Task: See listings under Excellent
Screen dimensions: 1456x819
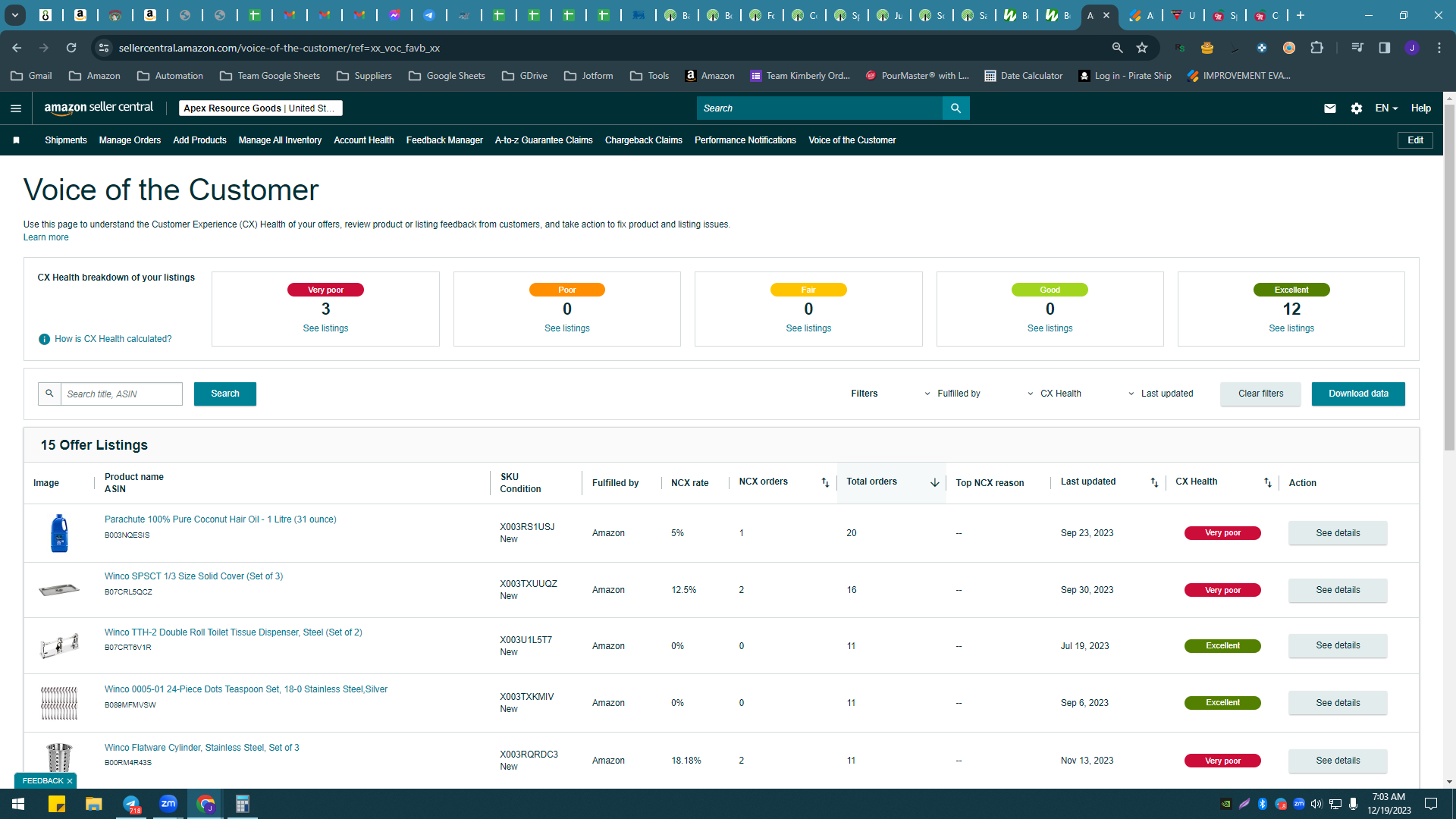Action: 1291,328
